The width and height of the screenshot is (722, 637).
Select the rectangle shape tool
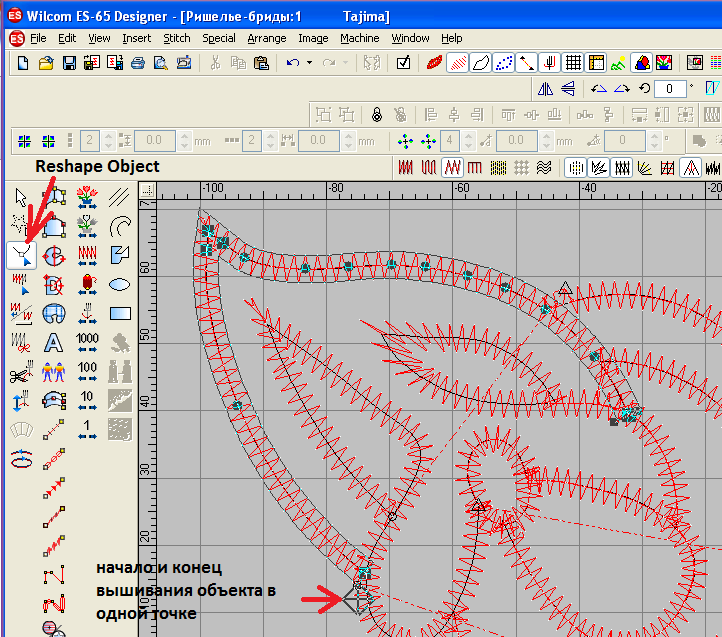pos(119,314)
